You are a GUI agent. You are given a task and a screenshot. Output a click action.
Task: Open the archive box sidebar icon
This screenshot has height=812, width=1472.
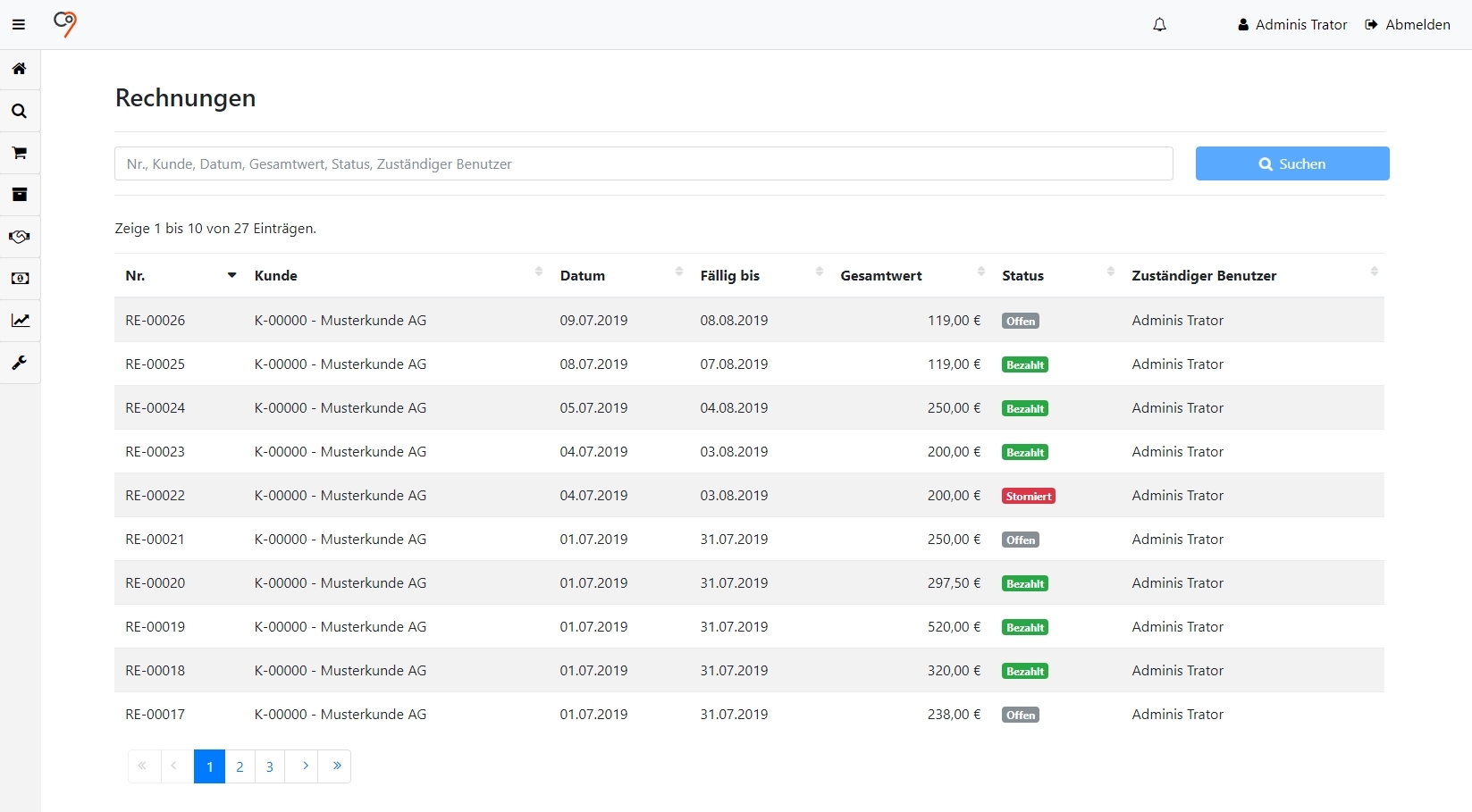(19, 195)
